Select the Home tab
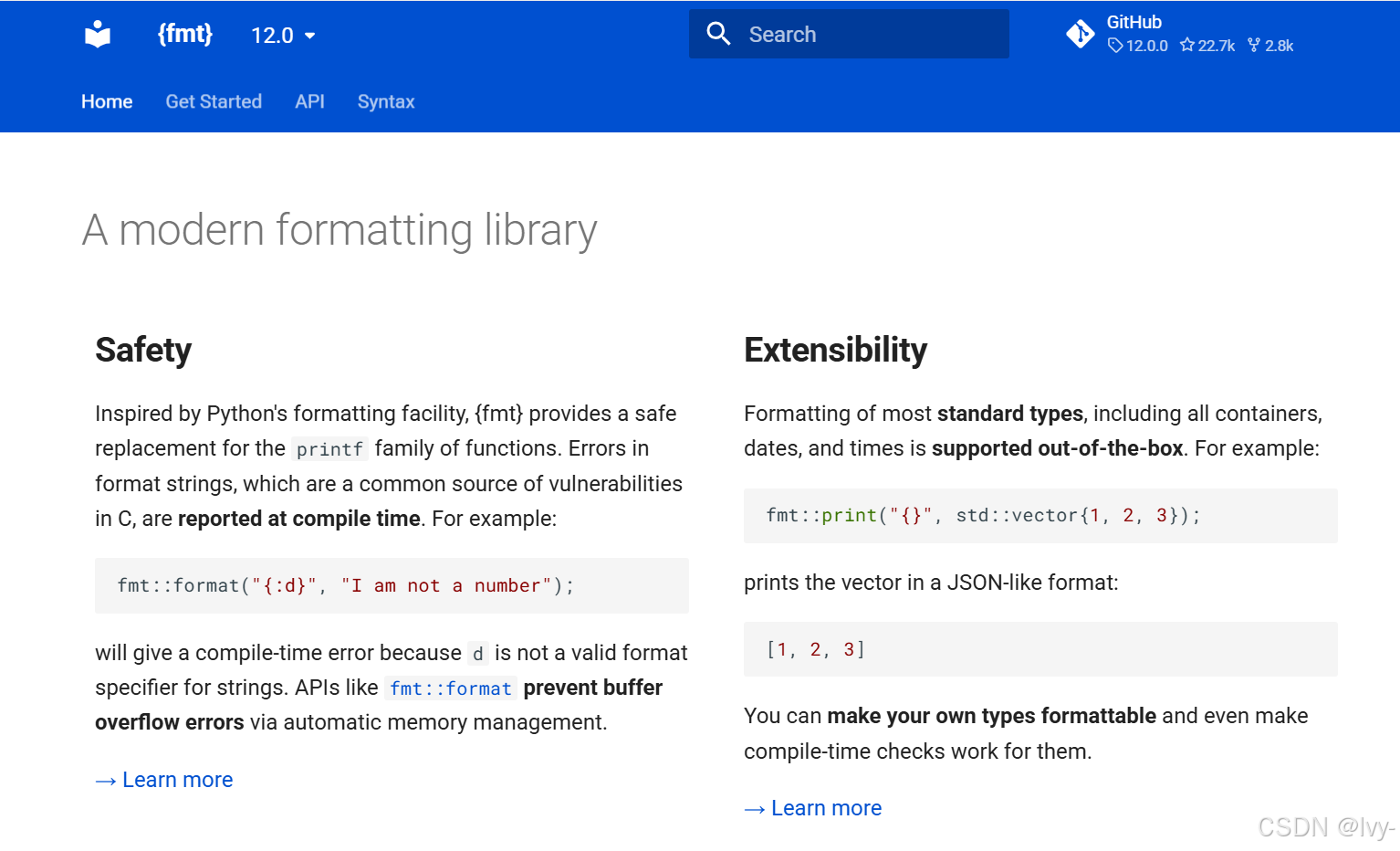 pyautogui.click(x=107, y=101)
